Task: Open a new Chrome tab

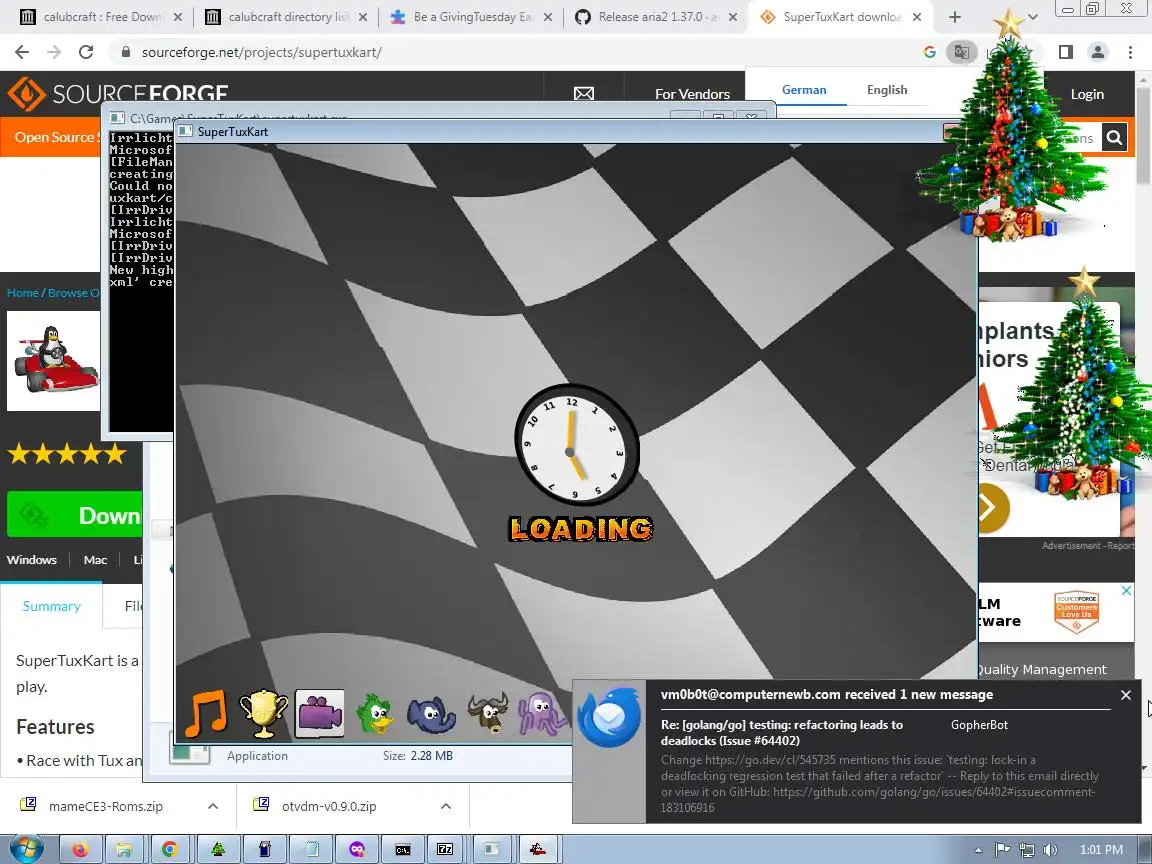Action: click(954, 17)
